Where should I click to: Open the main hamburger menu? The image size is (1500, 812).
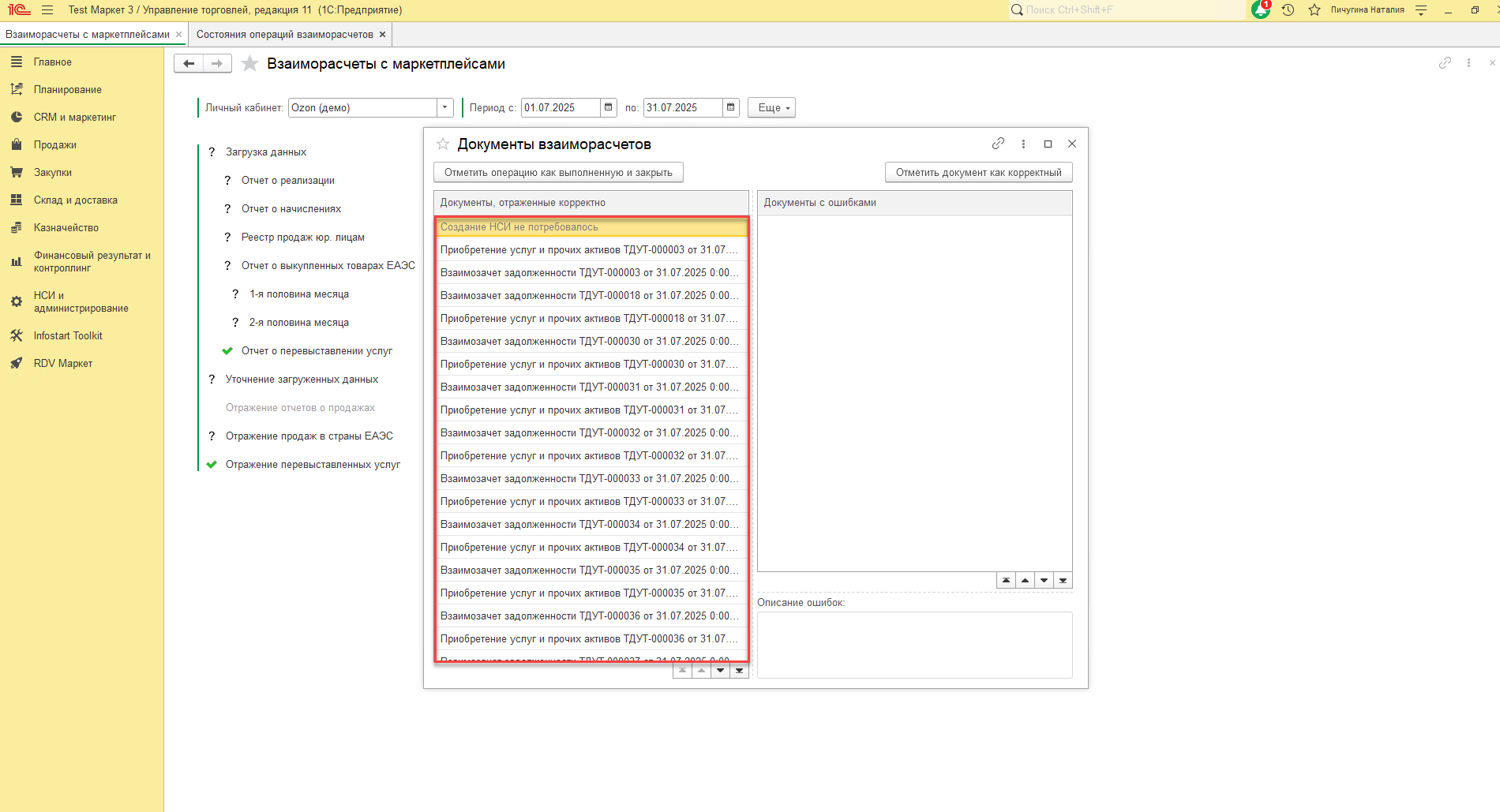[x=47, y=10]
